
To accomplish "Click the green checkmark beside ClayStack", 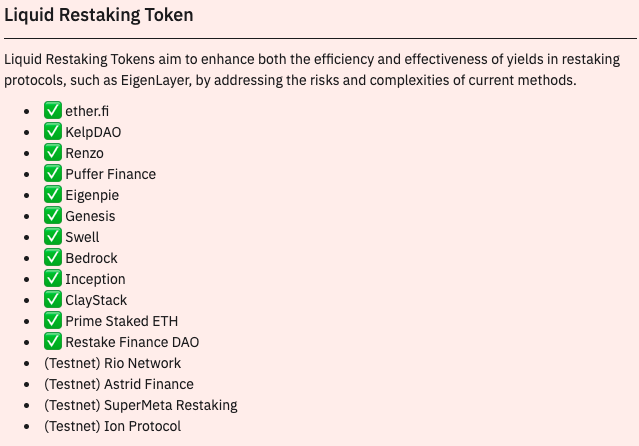I will pyautogui.click(x=53, y=300).
